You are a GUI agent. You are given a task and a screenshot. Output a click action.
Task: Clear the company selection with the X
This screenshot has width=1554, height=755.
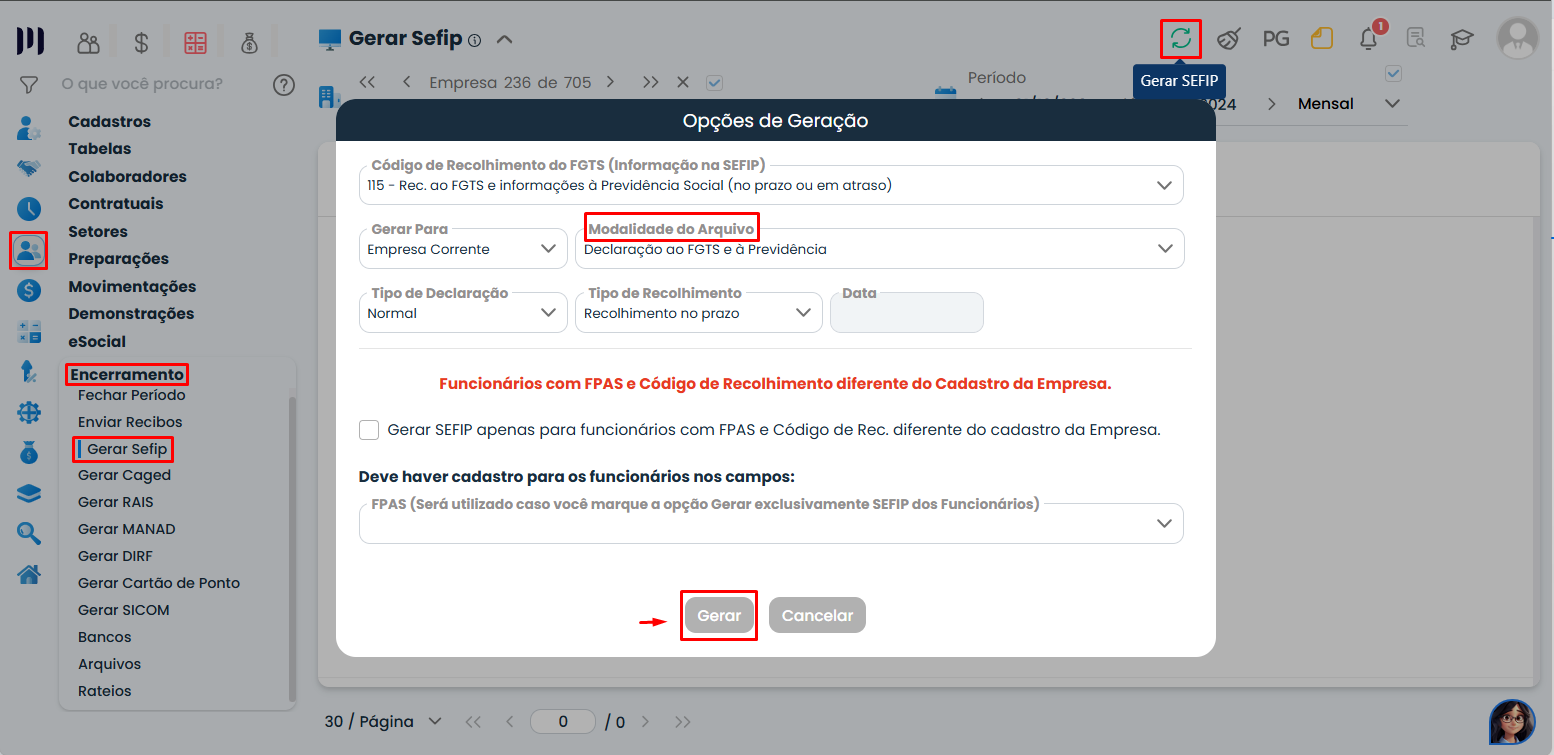(x=683, y=82)
